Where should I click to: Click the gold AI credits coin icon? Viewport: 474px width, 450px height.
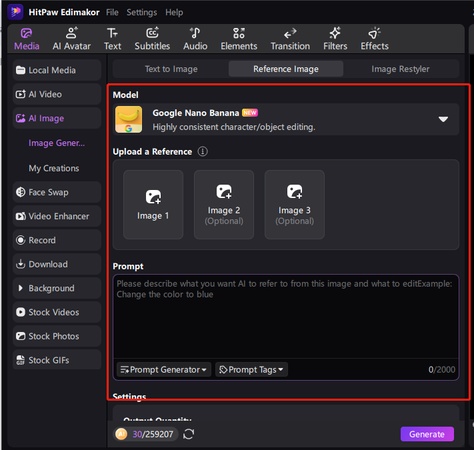[121, 434]
